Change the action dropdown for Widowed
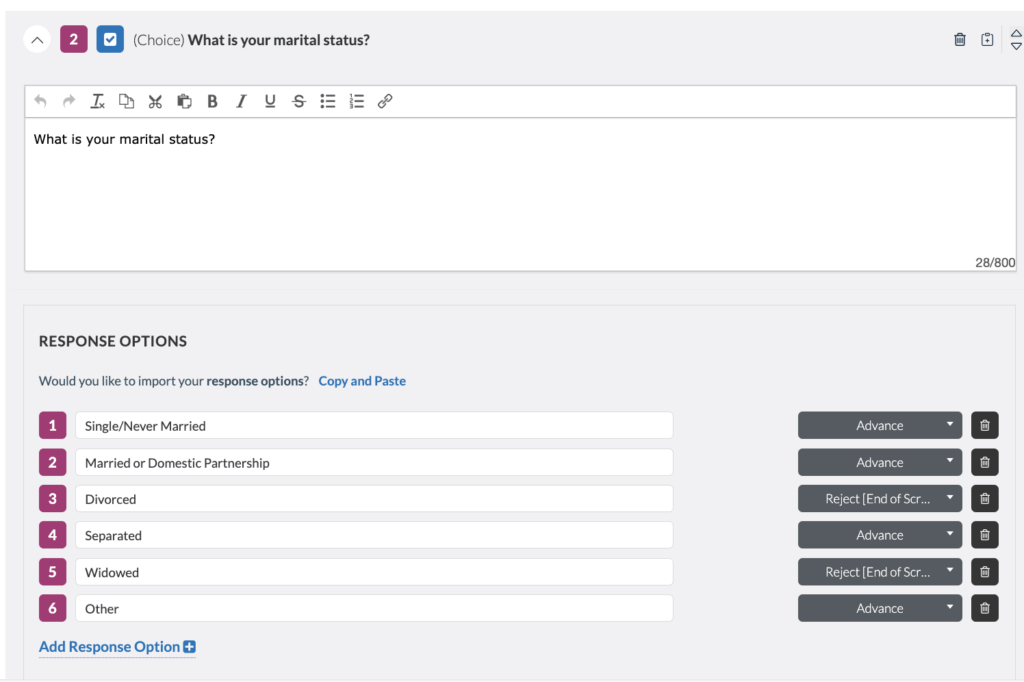The width and height of the screenshot is (1024, 682). (879, 571)
